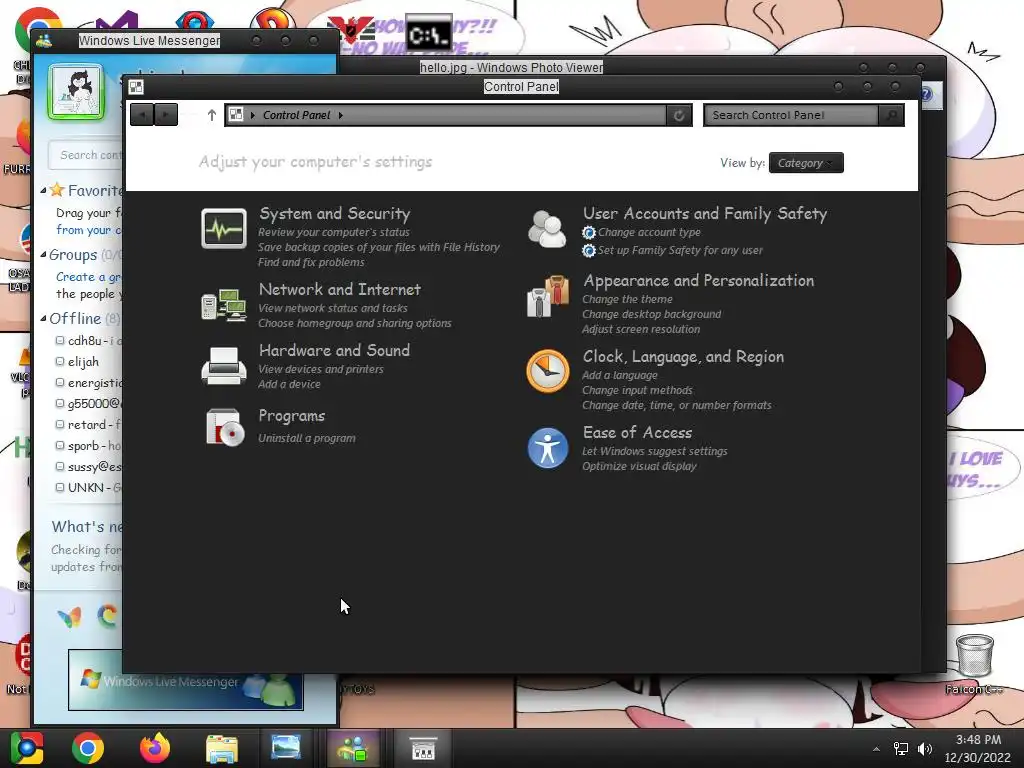
Task: Select offline contact elijah in Messenger
Action: 83,362
